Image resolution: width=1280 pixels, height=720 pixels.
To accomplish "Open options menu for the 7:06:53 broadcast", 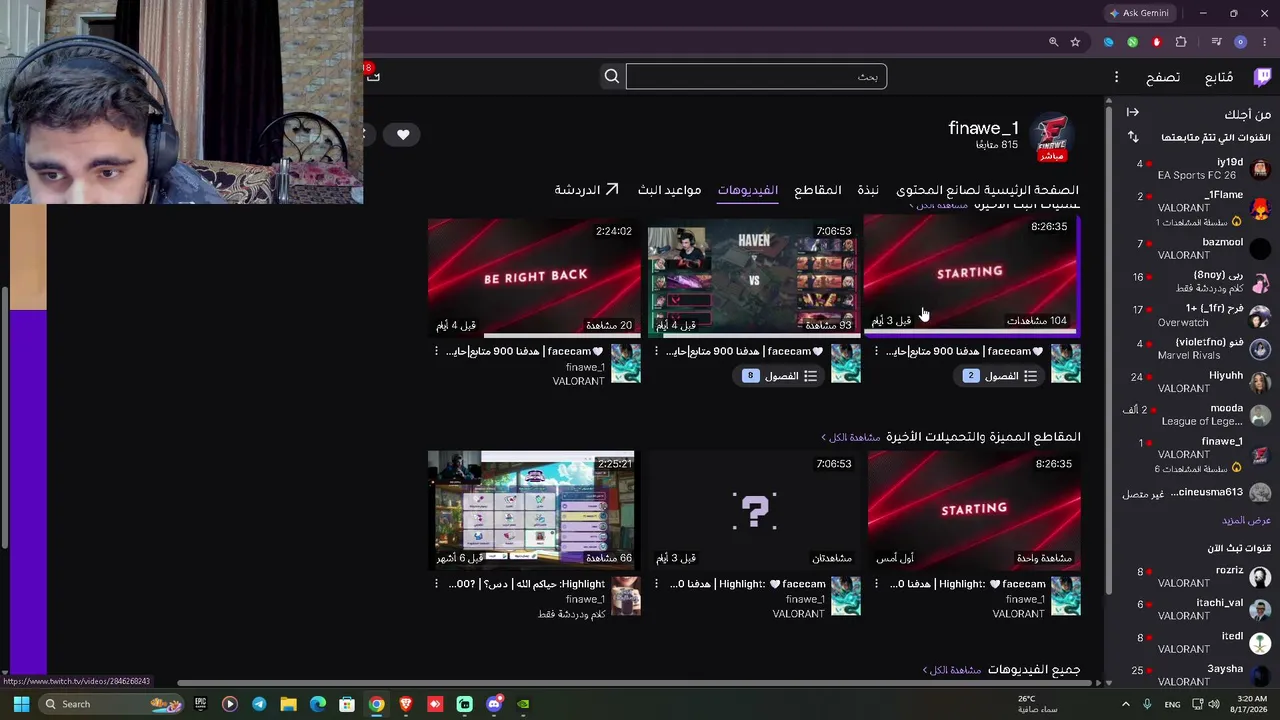I will point(656,351).
